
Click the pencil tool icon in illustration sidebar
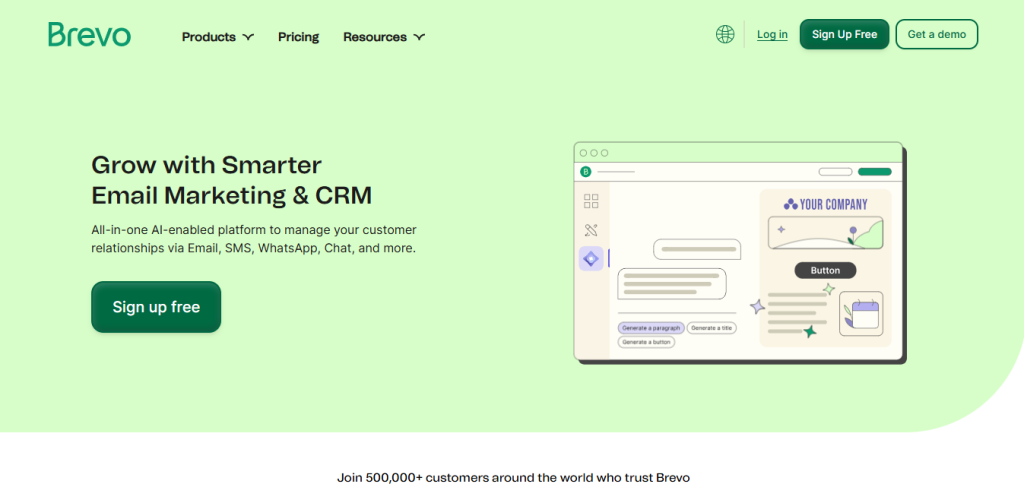point(591,230)
